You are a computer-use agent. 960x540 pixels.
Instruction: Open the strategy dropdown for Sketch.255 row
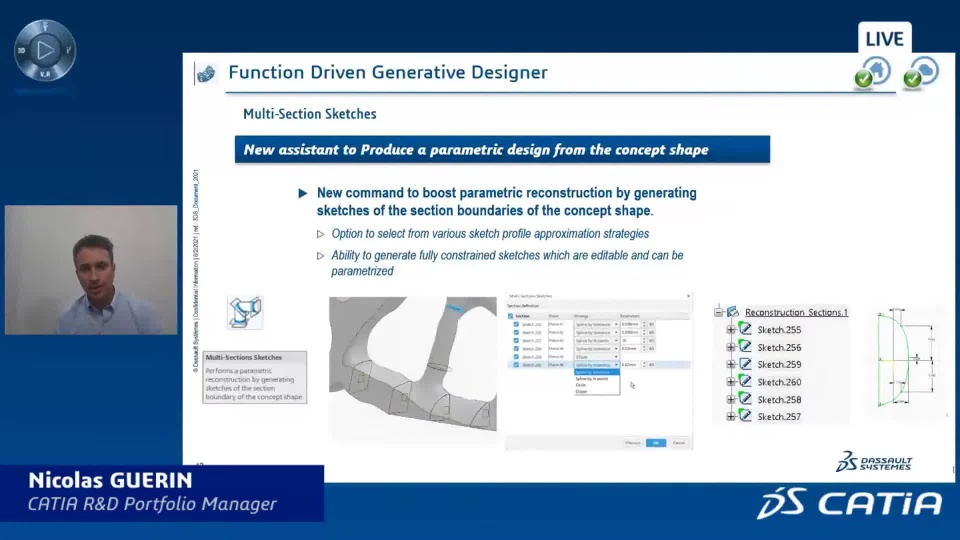pyautogui.click(x=596, y=324)
